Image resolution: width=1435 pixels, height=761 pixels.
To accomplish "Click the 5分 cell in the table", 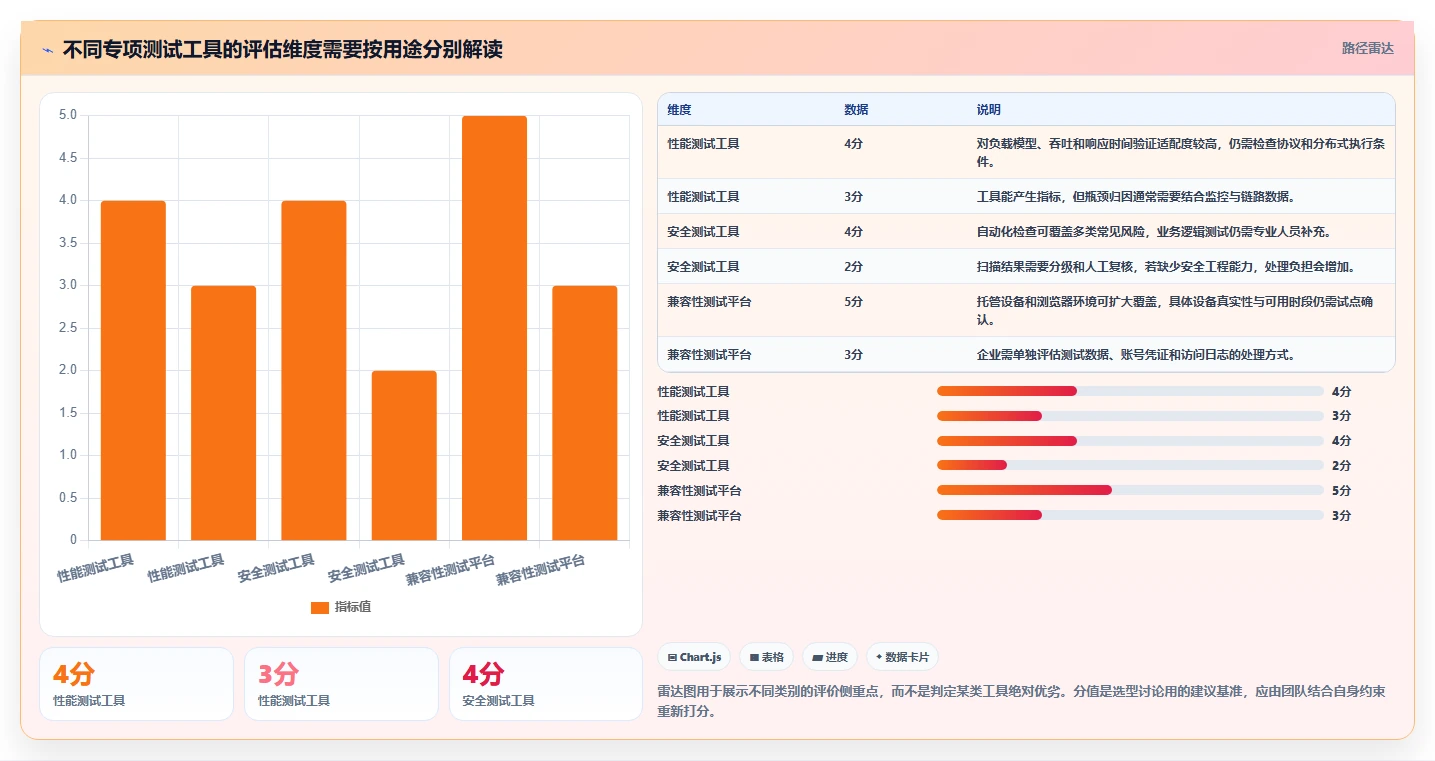I will (x=853, y=301).
